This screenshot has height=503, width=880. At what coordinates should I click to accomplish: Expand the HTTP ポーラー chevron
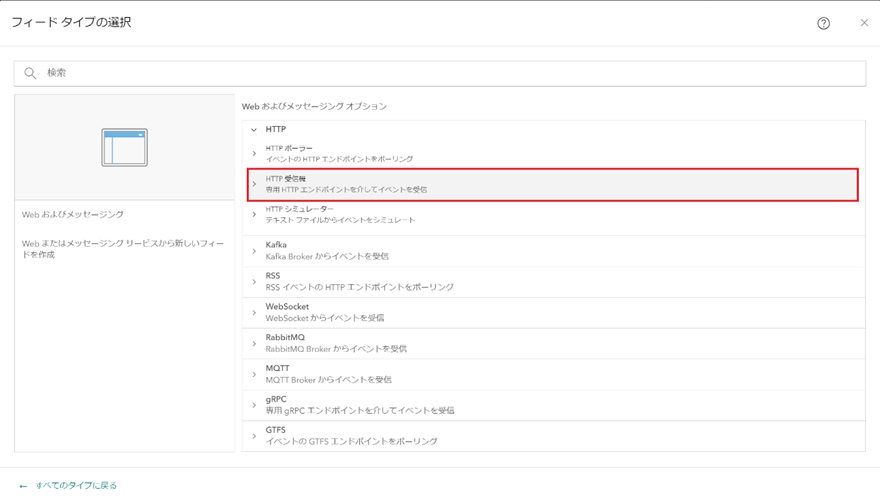click(254, 153)
